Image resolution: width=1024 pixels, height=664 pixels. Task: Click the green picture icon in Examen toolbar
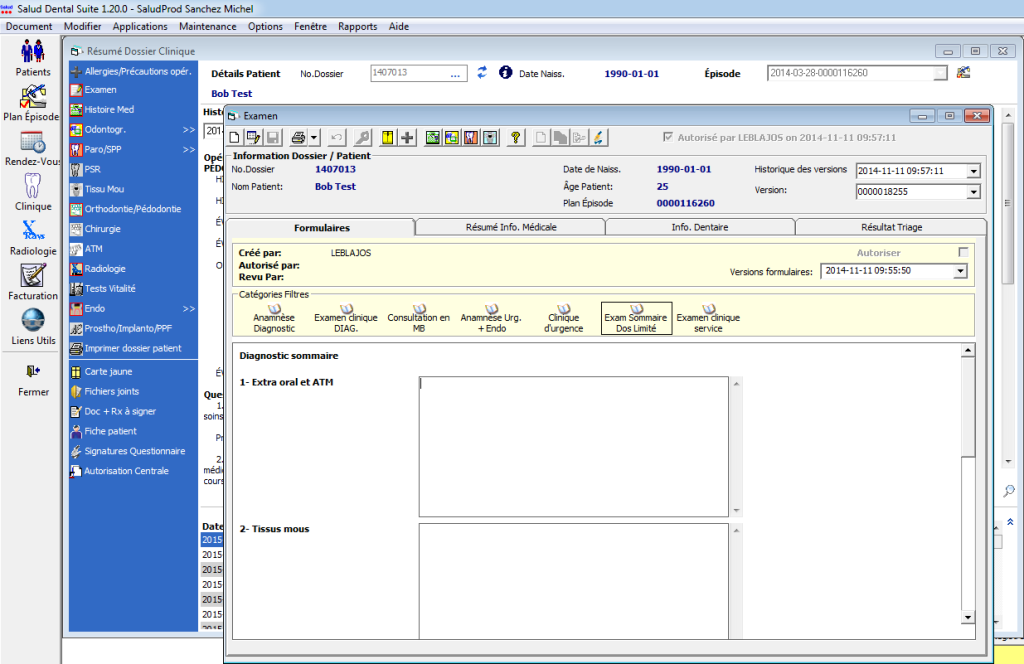pos(432,138)
